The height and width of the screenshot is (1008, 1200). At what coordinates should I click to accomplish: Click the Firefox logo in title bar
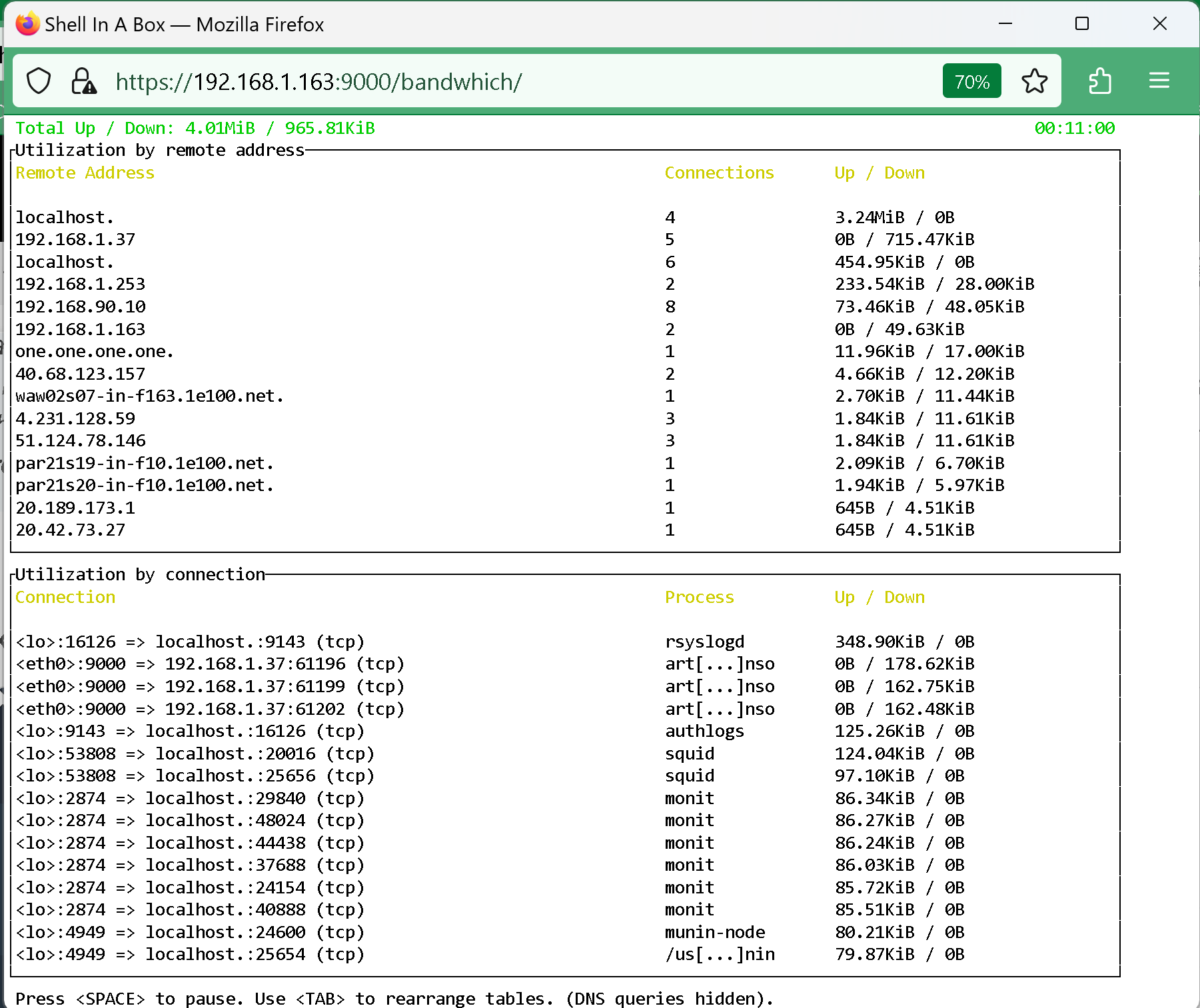(27, 24)
